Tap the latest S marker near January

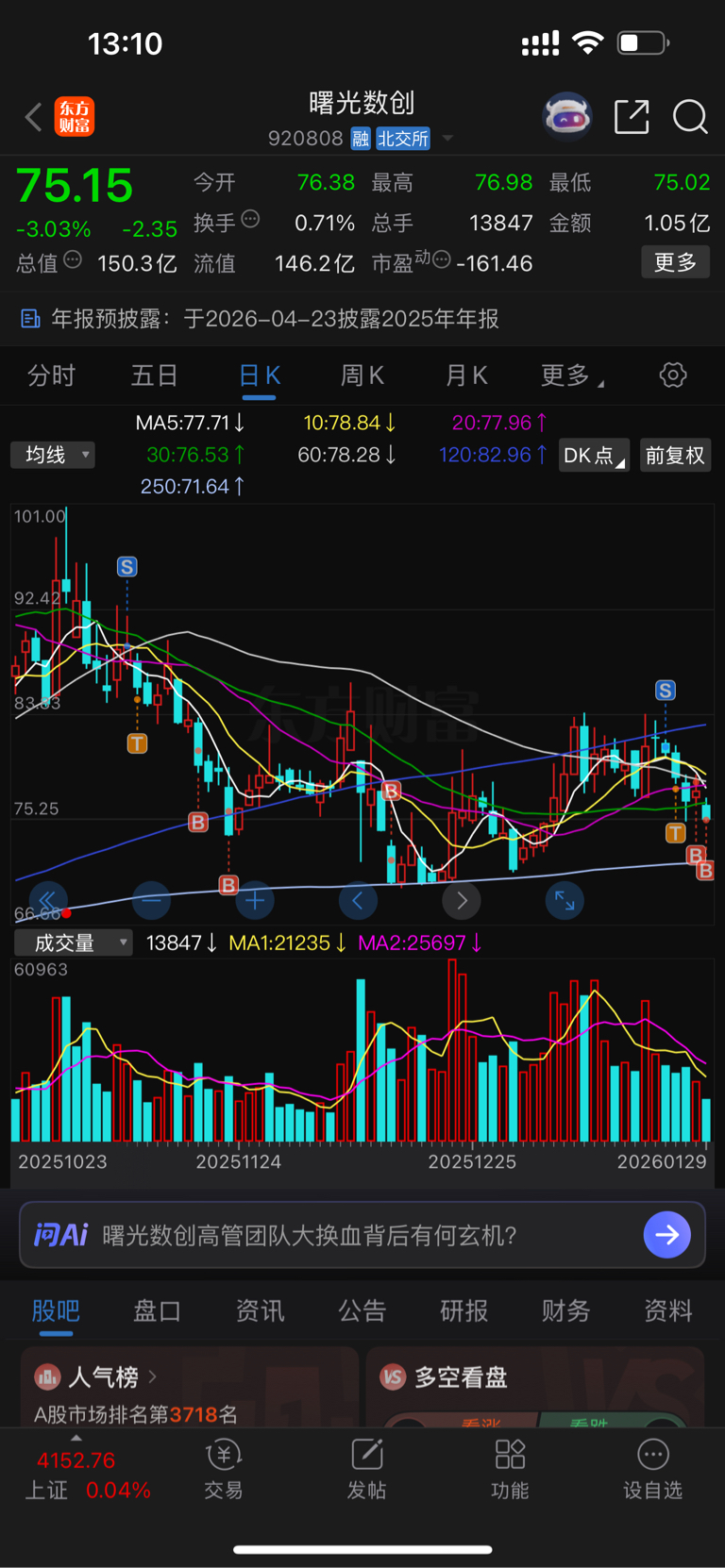(666, 691)
